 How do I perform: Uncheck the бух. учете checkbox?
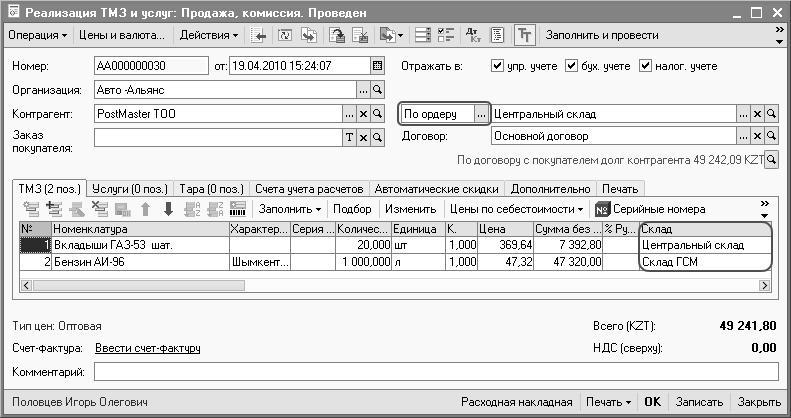[x=572, y=66]
